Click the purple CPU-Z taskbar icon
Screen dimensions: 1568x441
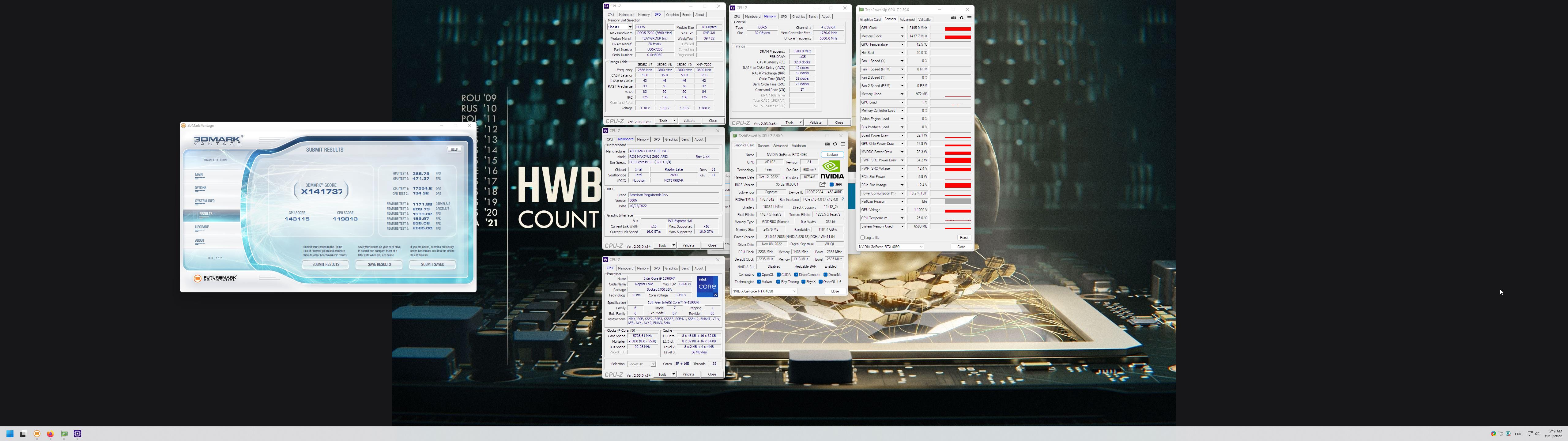[77, 434]
